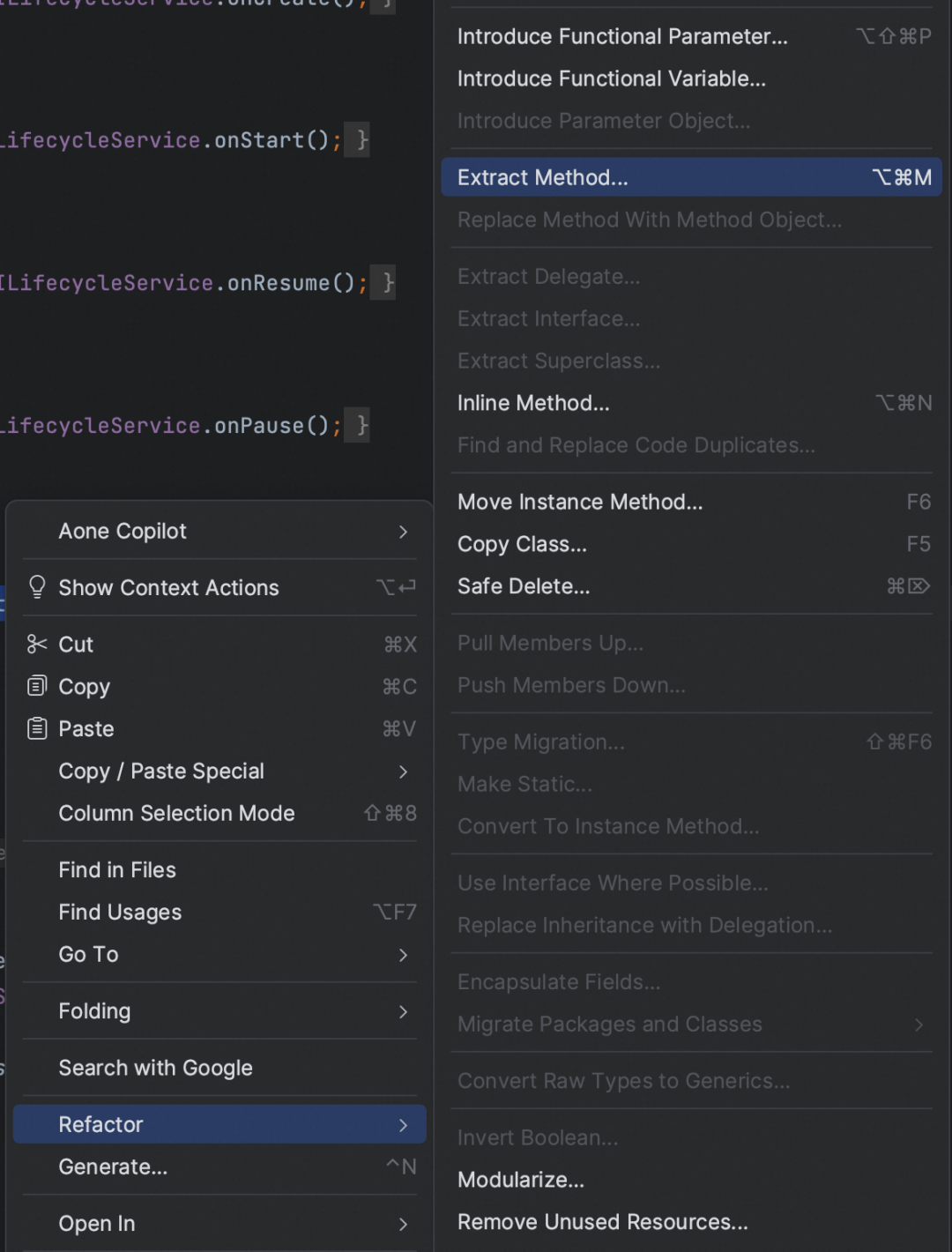Viewport: 952px width, 1252px height.
Task: Open the Refactor menu entry
Action: 219,1124
